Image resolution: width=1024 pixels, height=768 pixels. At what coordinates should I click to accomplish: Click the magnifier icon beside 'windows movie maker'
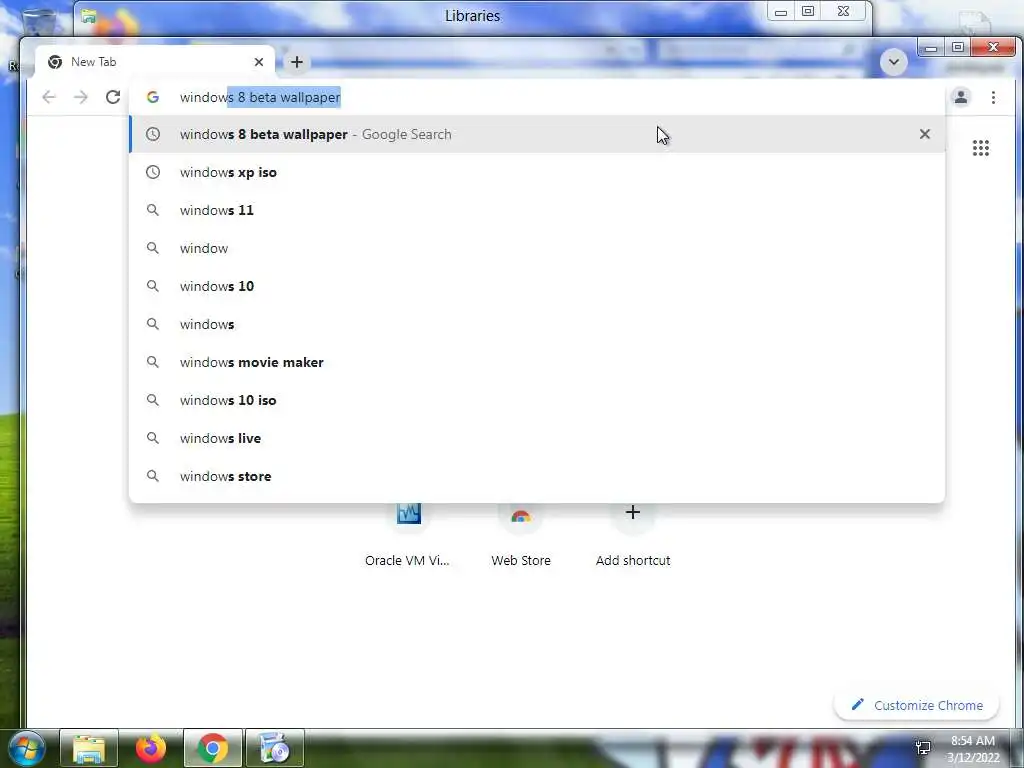tap(153, 361)
